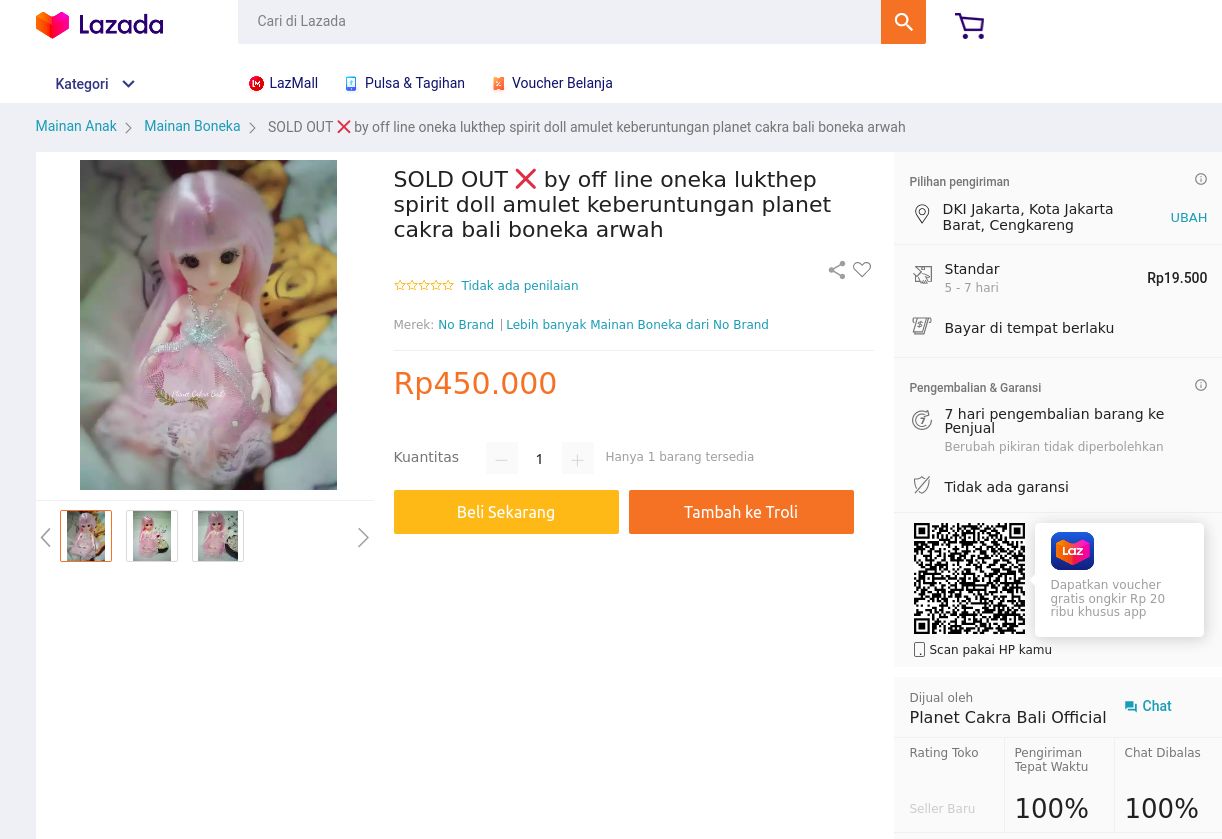Toggle the wishlist heart
This screenshot has height=839, width=1222.
tap(861, 269)
